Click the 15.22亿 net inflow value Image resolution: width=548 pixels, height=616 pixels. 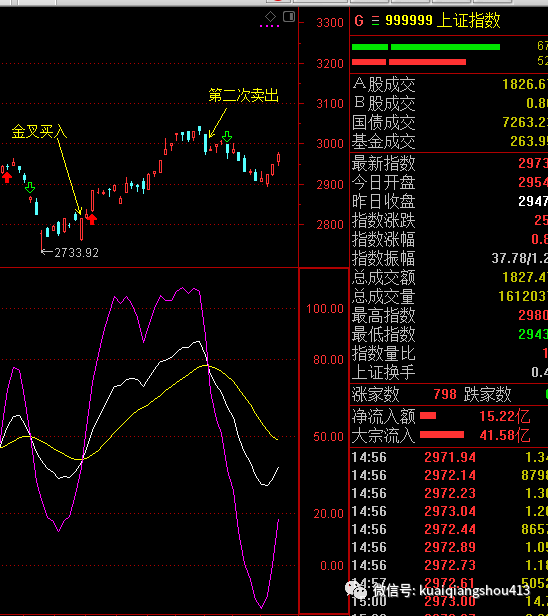click(x=505, y=416)
